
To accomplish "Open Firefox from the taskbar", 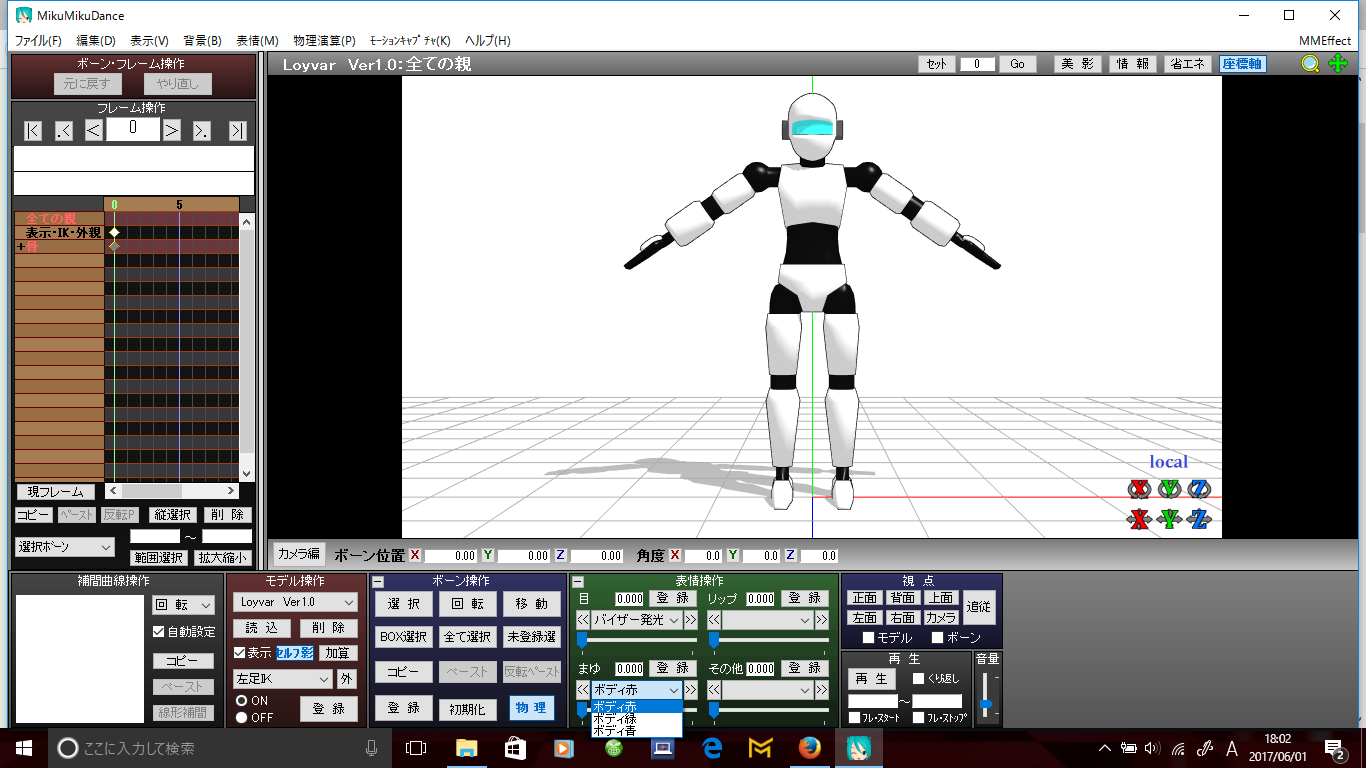I will [809, 748].
